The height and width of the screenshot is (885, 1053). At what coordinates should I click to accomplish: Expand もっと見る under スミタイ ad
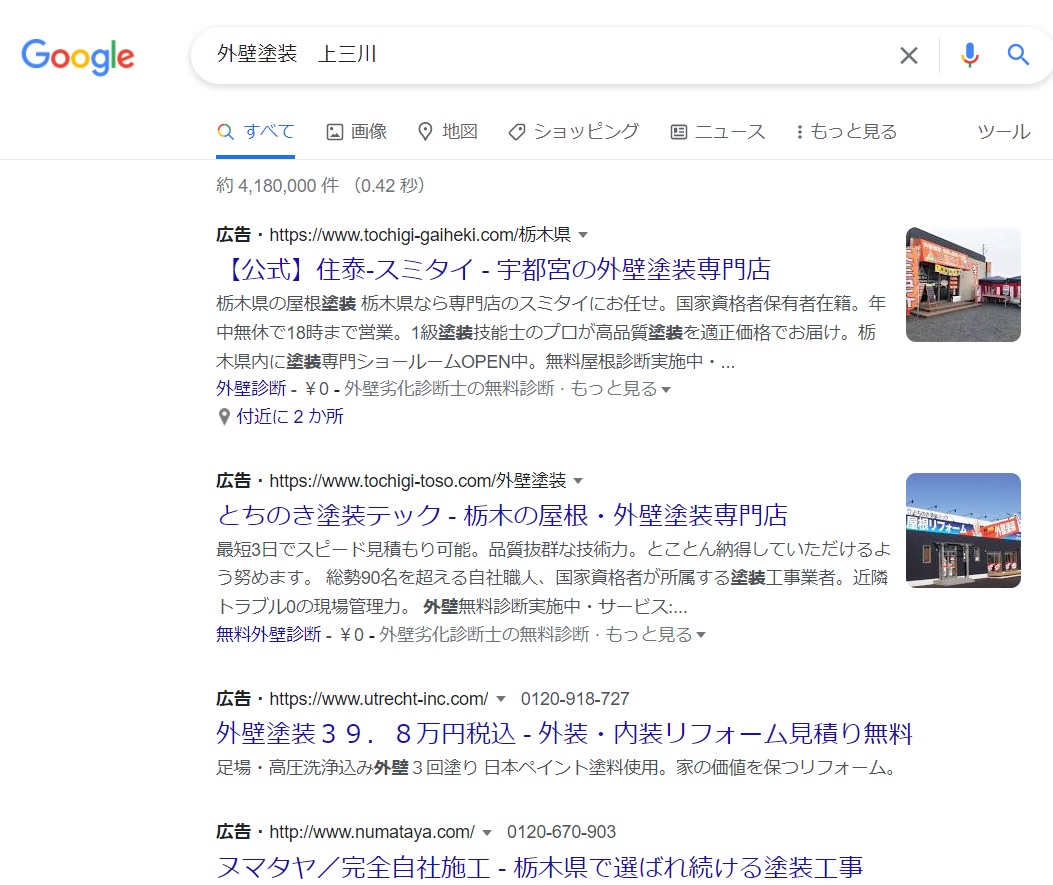621,389
